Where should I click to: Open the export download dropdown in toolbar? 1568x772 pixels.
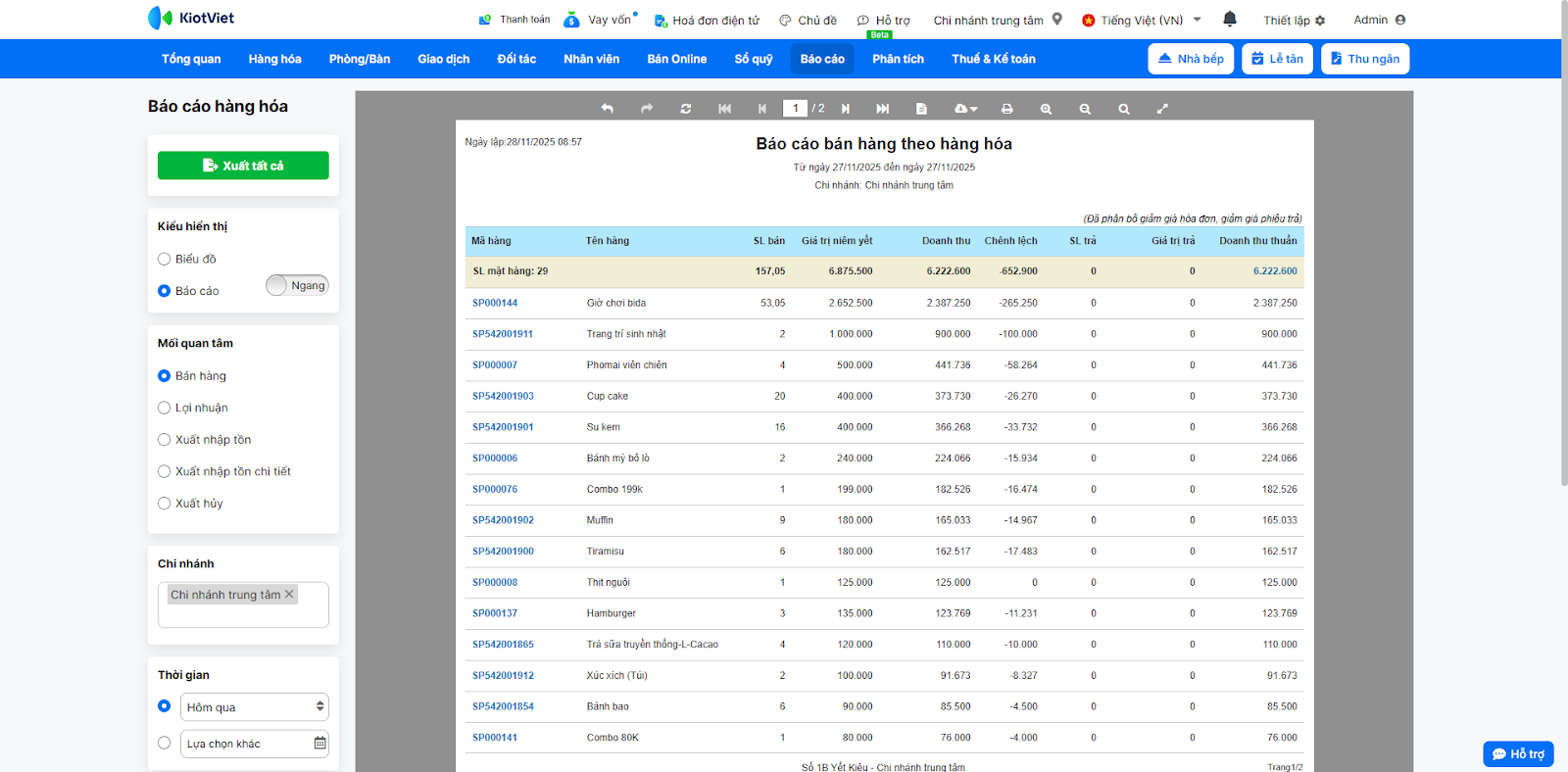click(965, 109)
